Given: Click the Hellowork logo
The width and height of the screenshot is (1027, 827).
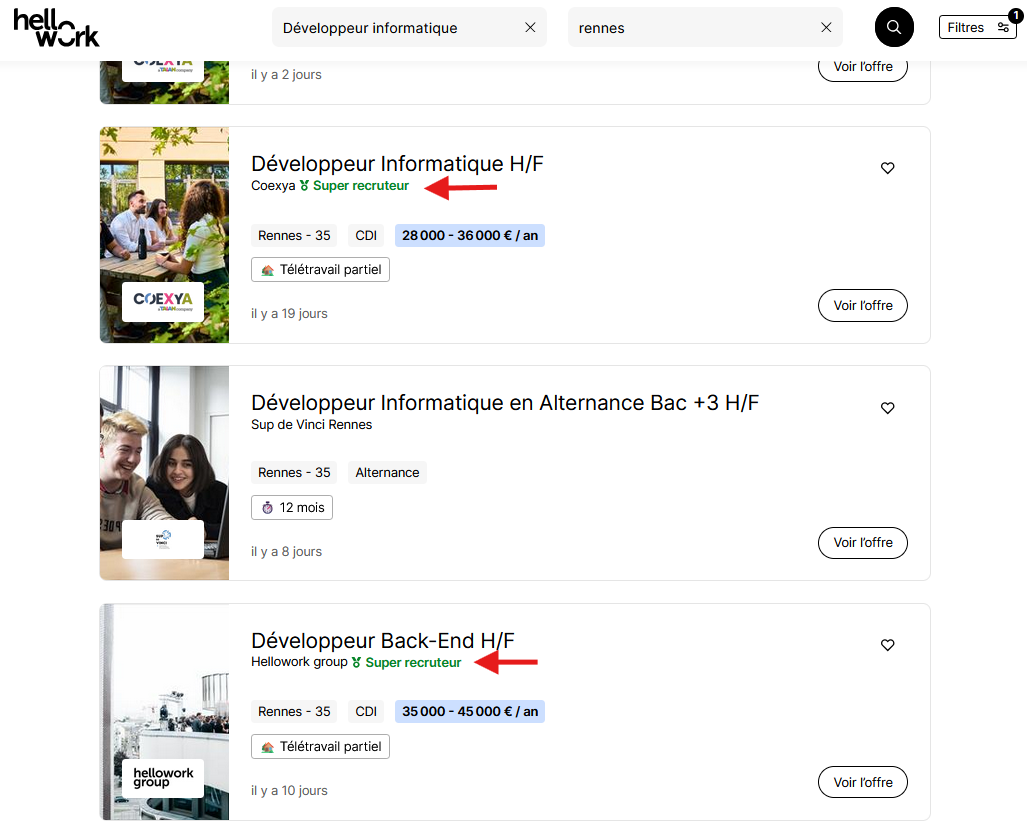Looking at the screenshot, I should [56, 29].
